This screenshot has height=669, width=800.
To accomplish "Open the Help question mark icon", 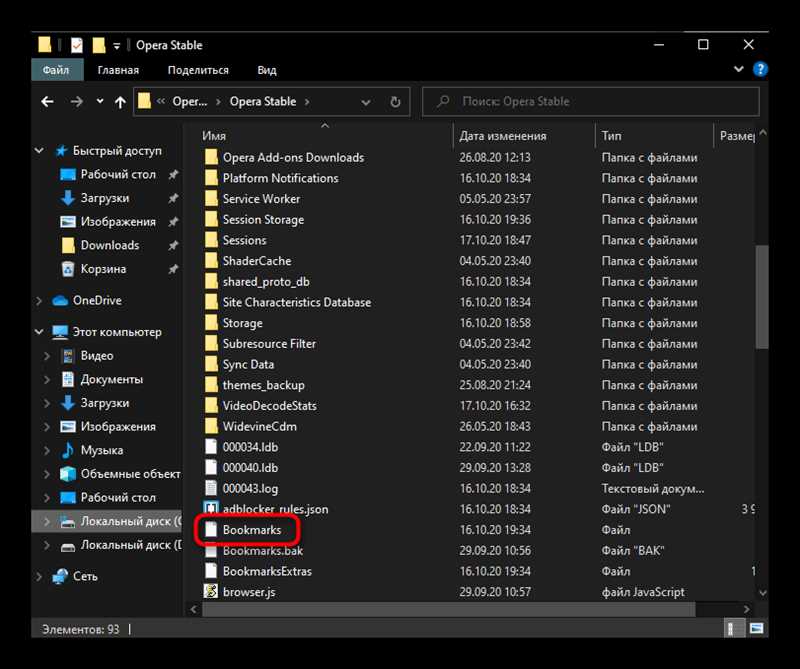I will point(760,69).
